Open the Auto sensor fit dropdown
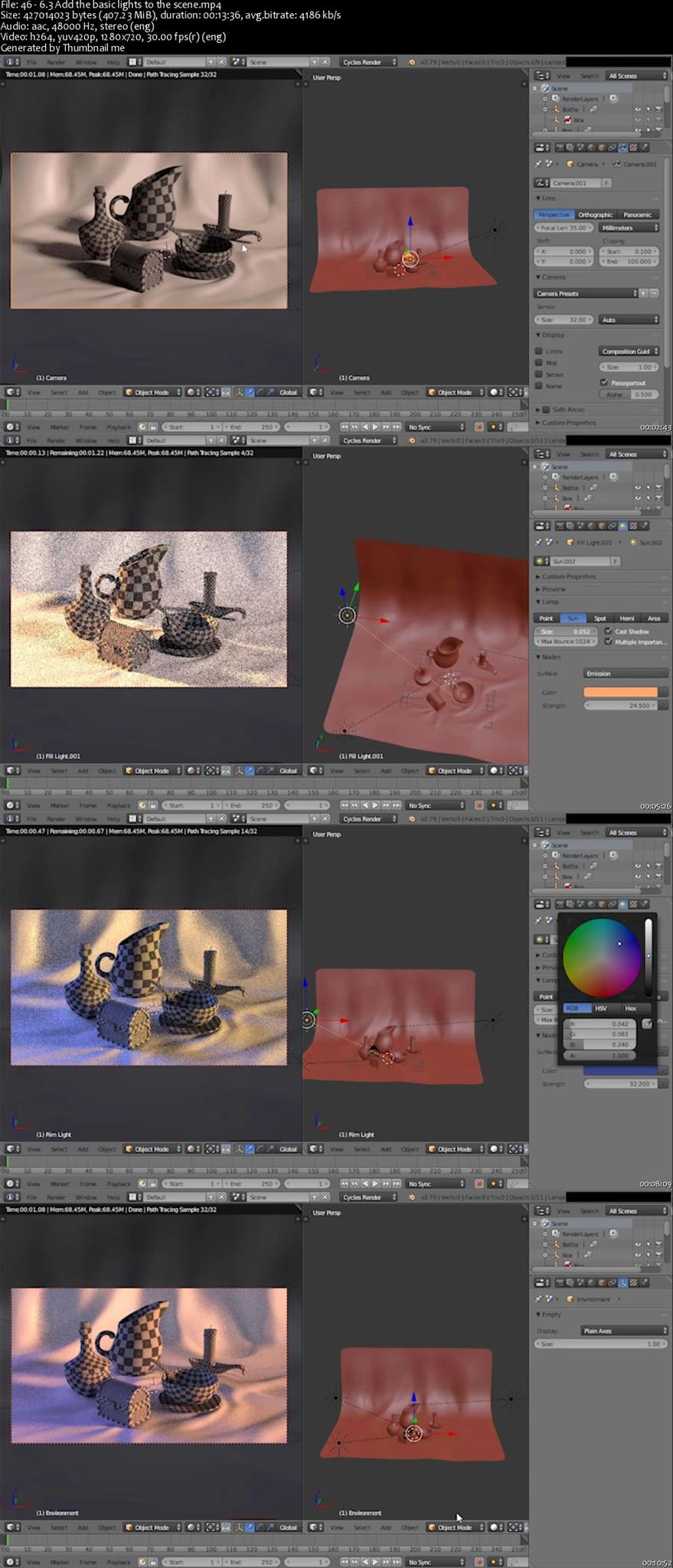 point(629,319)
